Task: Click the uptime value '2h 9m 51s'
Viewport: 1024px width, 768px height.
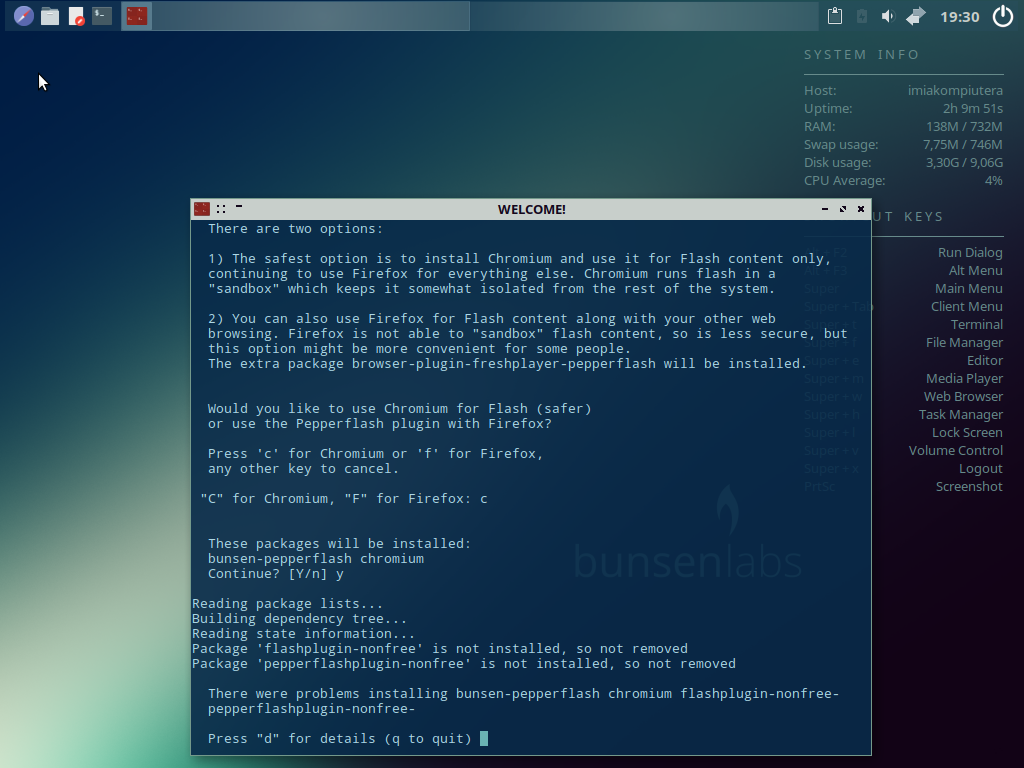Action: pyautogui.click(x=972, y=108)
